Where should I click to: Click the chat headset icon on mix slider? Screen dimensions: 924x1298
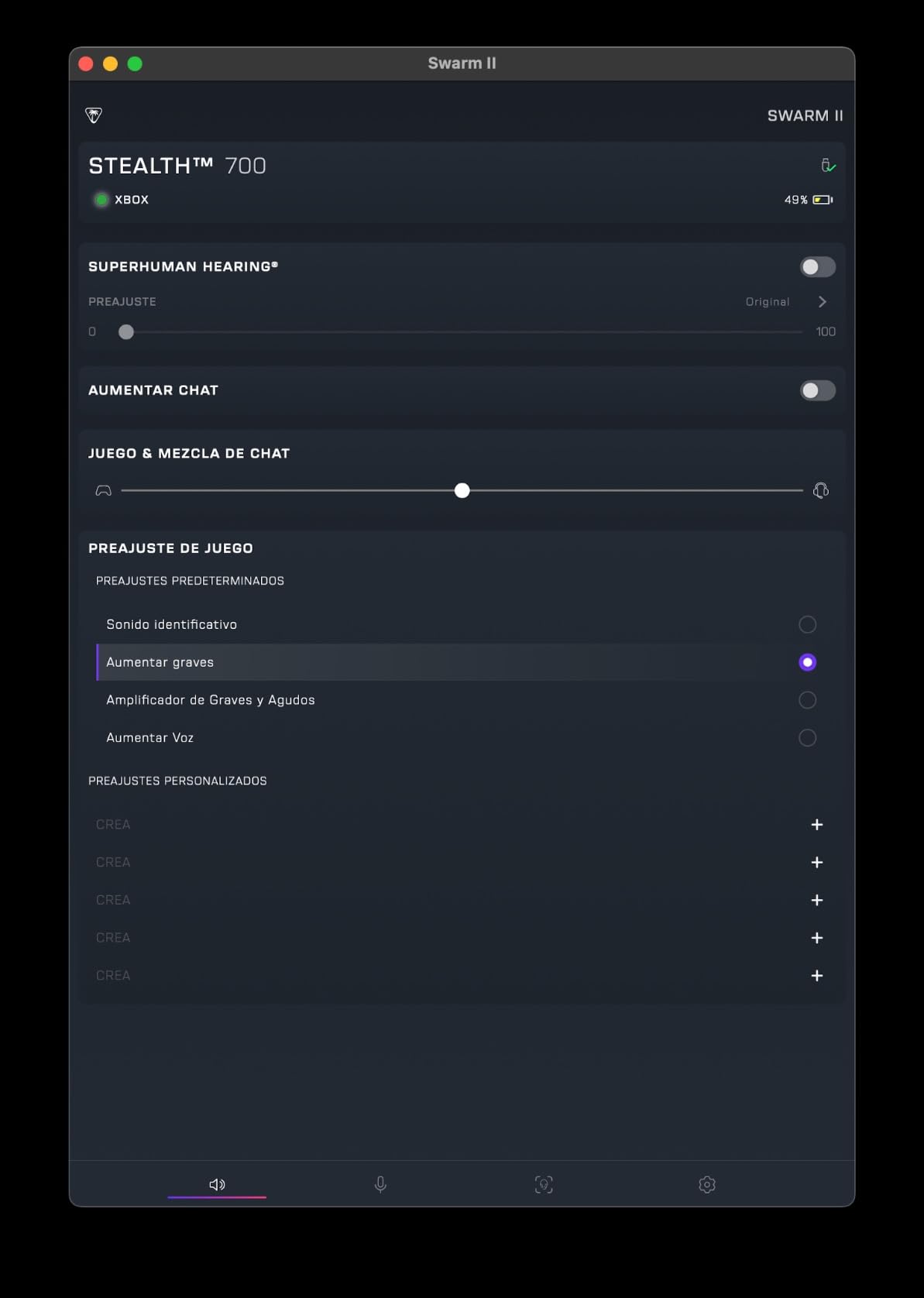point(821,490)
